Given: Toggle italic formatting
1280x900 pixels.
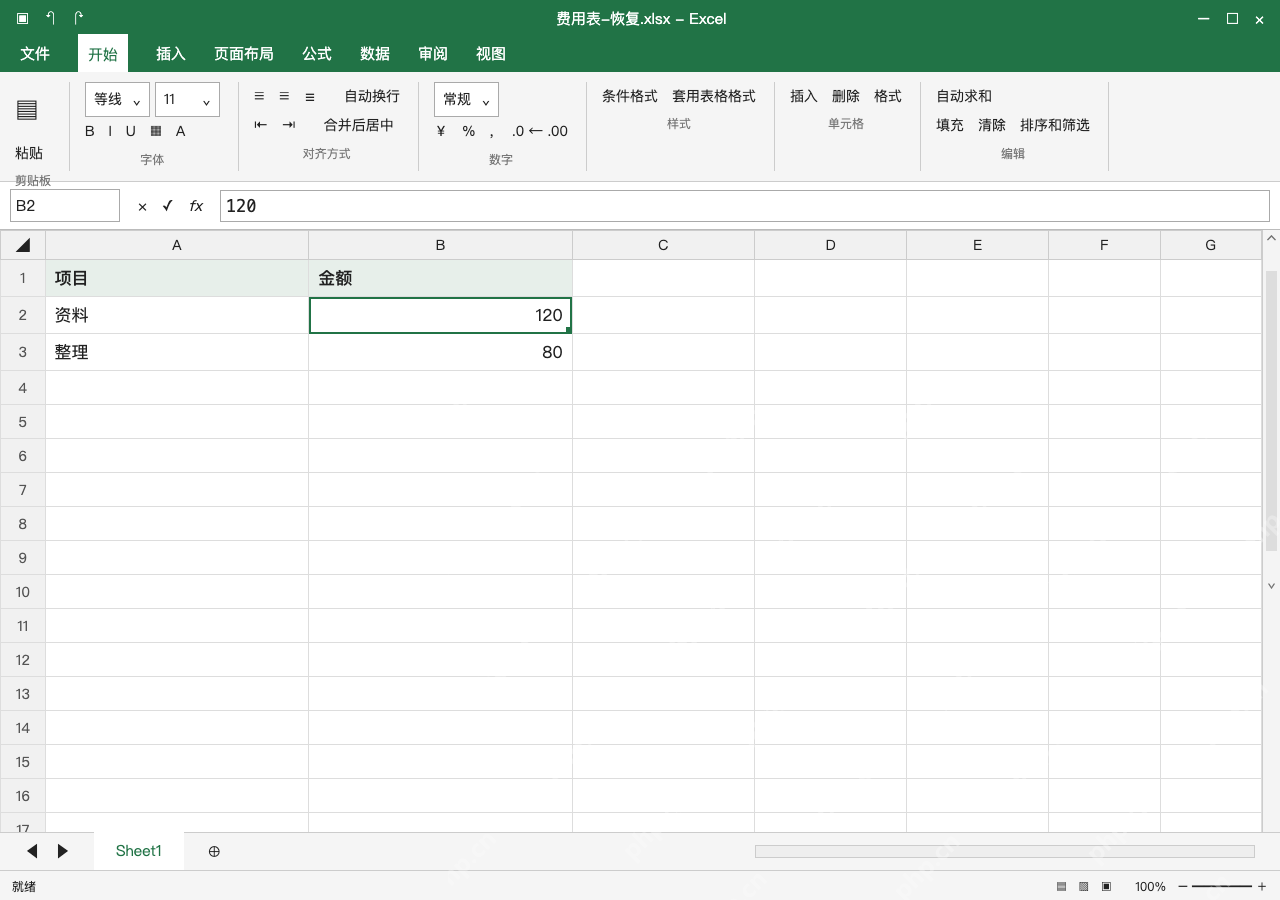Looking at the screenshot, I should point(110,131).
